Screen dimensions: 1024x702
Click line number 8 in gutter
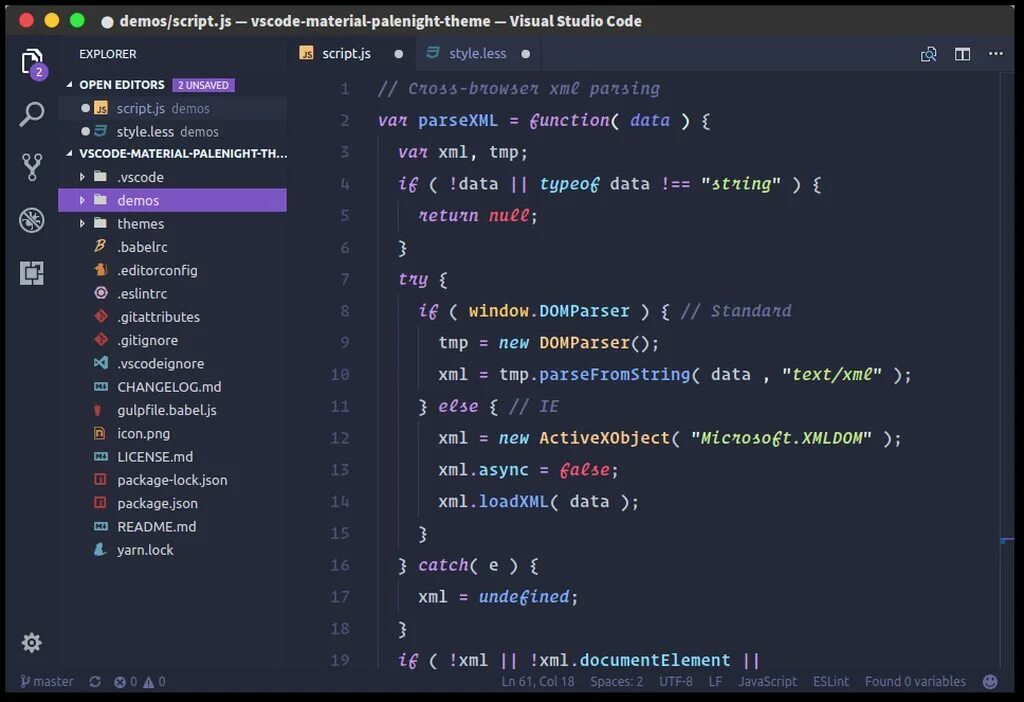[x=344, y=311]
